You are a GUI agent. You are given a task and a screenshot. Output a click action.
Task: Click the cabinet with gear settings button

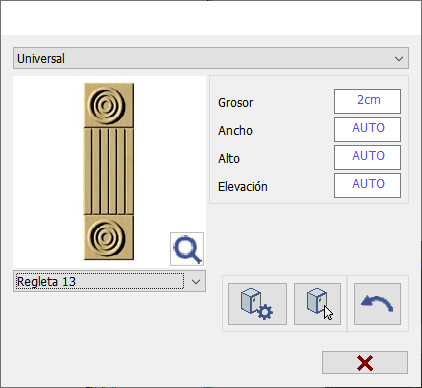click(x=257, y=304)
